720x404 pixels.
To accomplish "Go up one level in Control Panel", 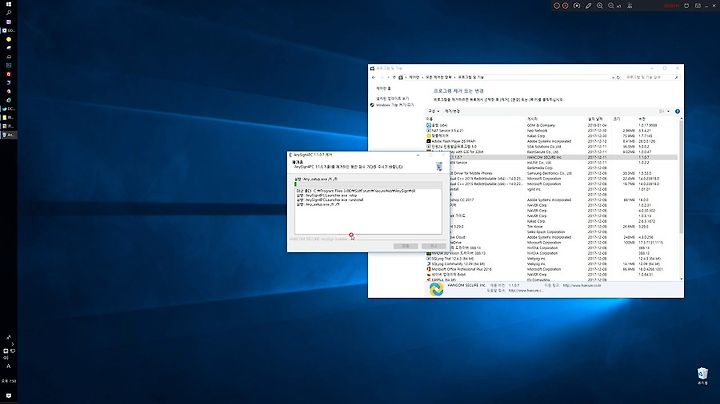I will 394,78.
